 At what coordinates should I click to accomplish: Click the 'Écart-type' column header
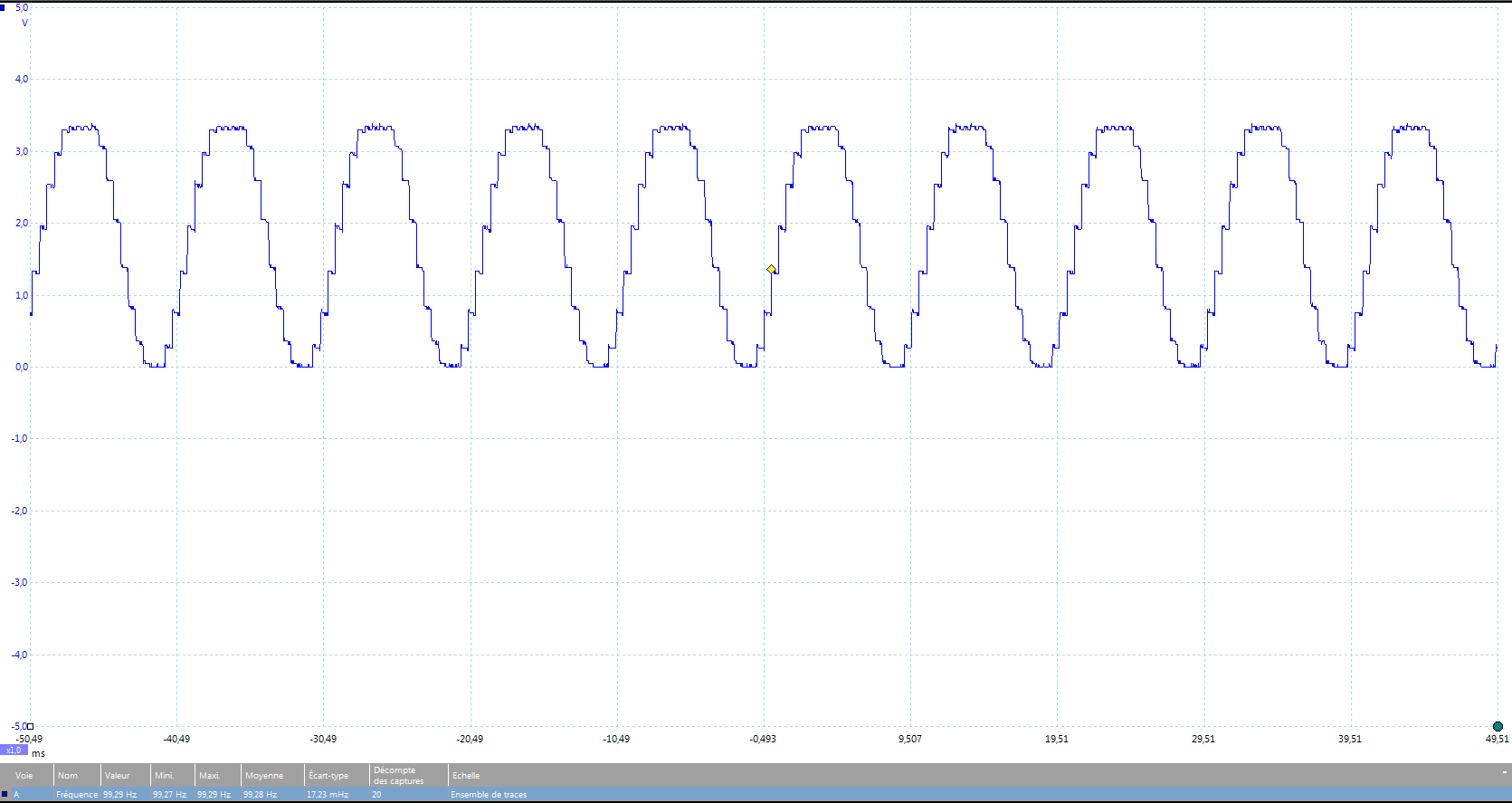pos(328,776)
